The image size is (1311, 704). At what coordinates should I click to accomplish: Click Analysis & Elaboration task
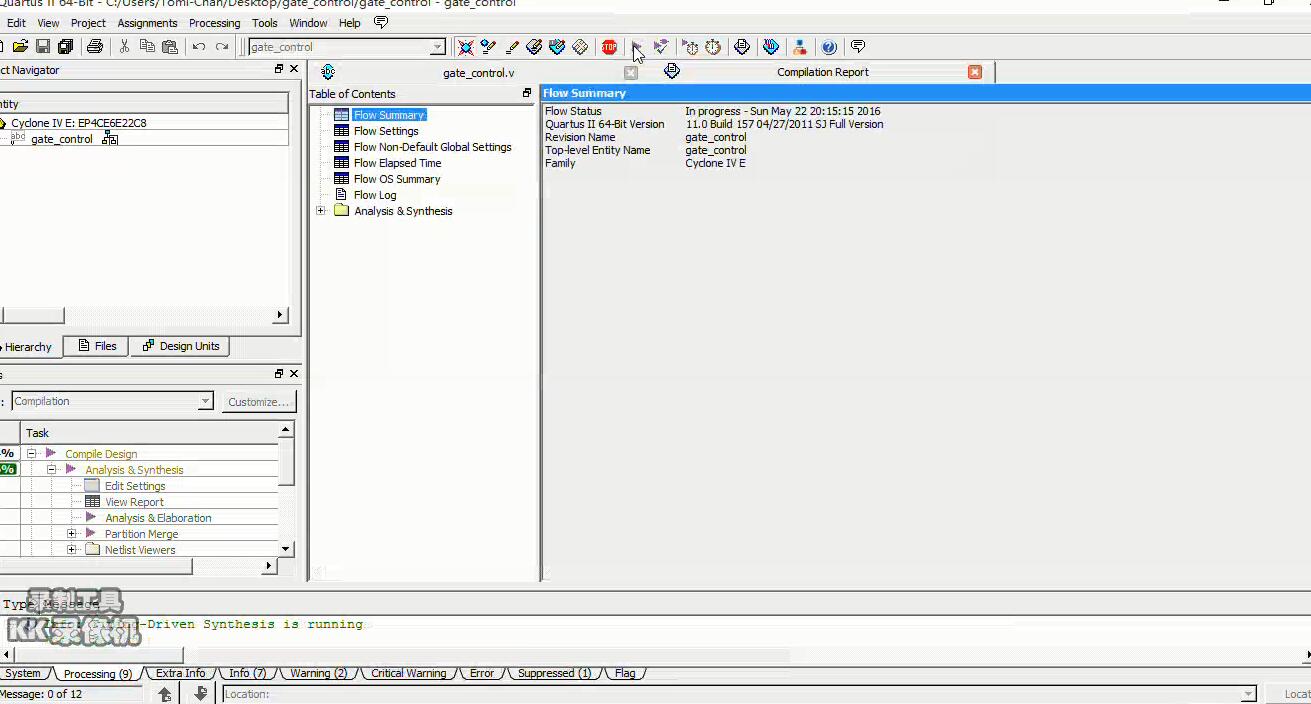tap(158, 518)
